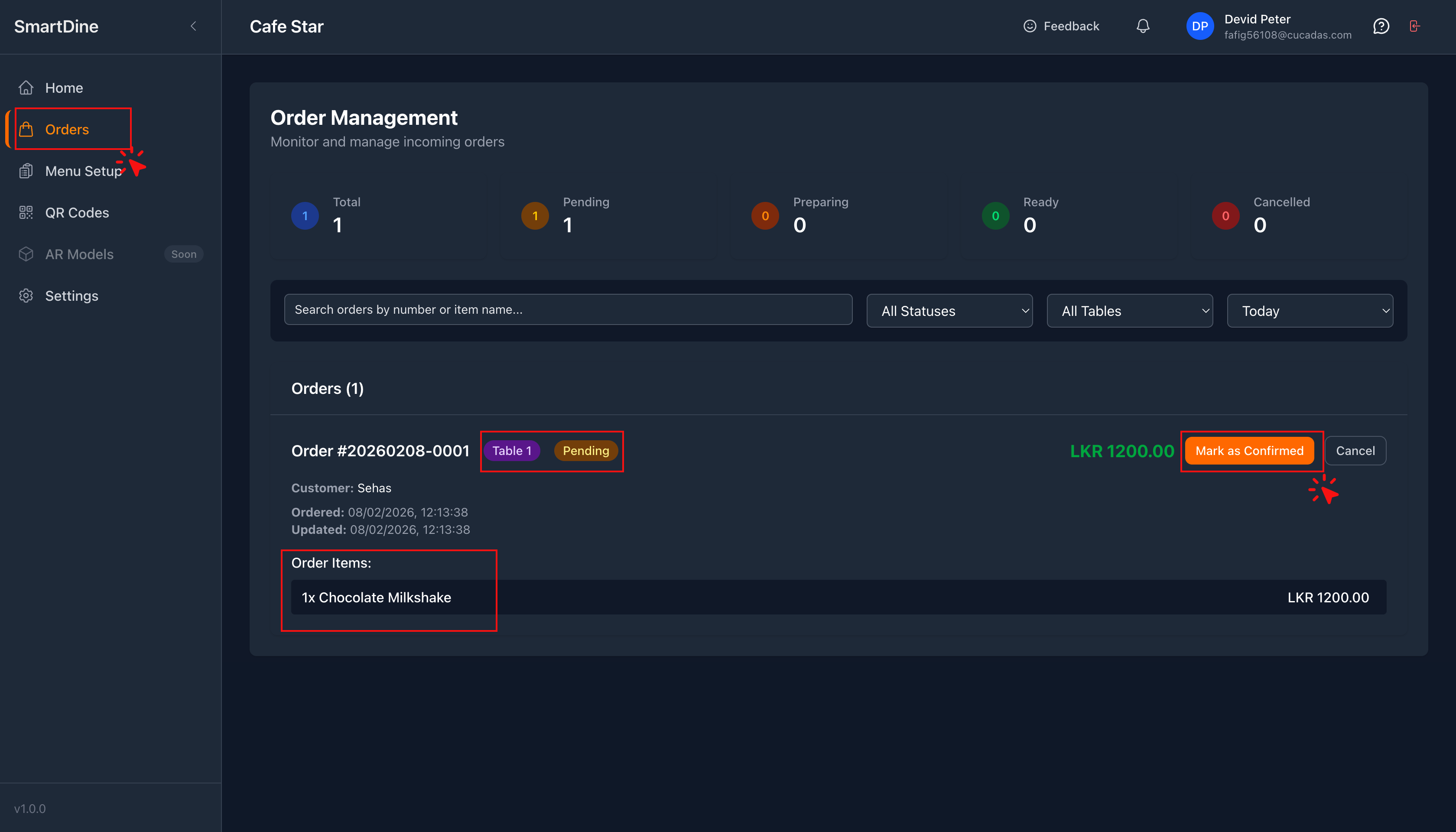Click the DP user avatar
The width and height of the screenshot is (1456, 832).
(x=1199, y=26)
